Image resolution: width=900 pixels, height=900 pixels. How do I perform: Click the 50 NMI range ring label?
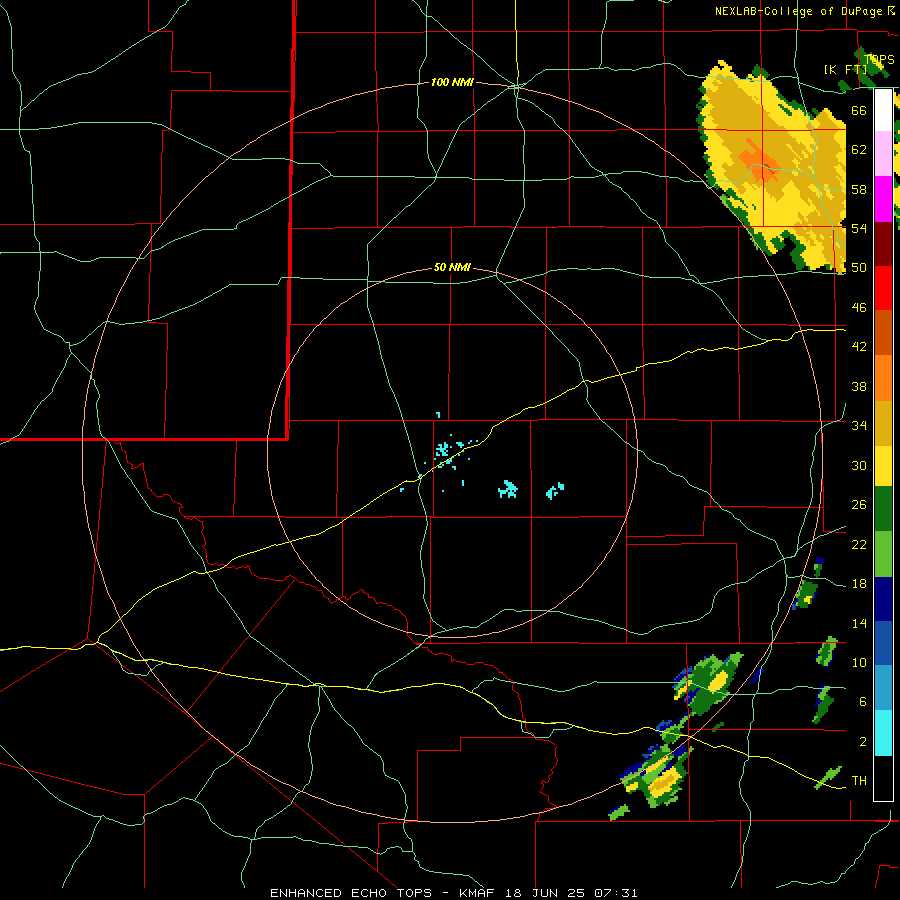452,267
